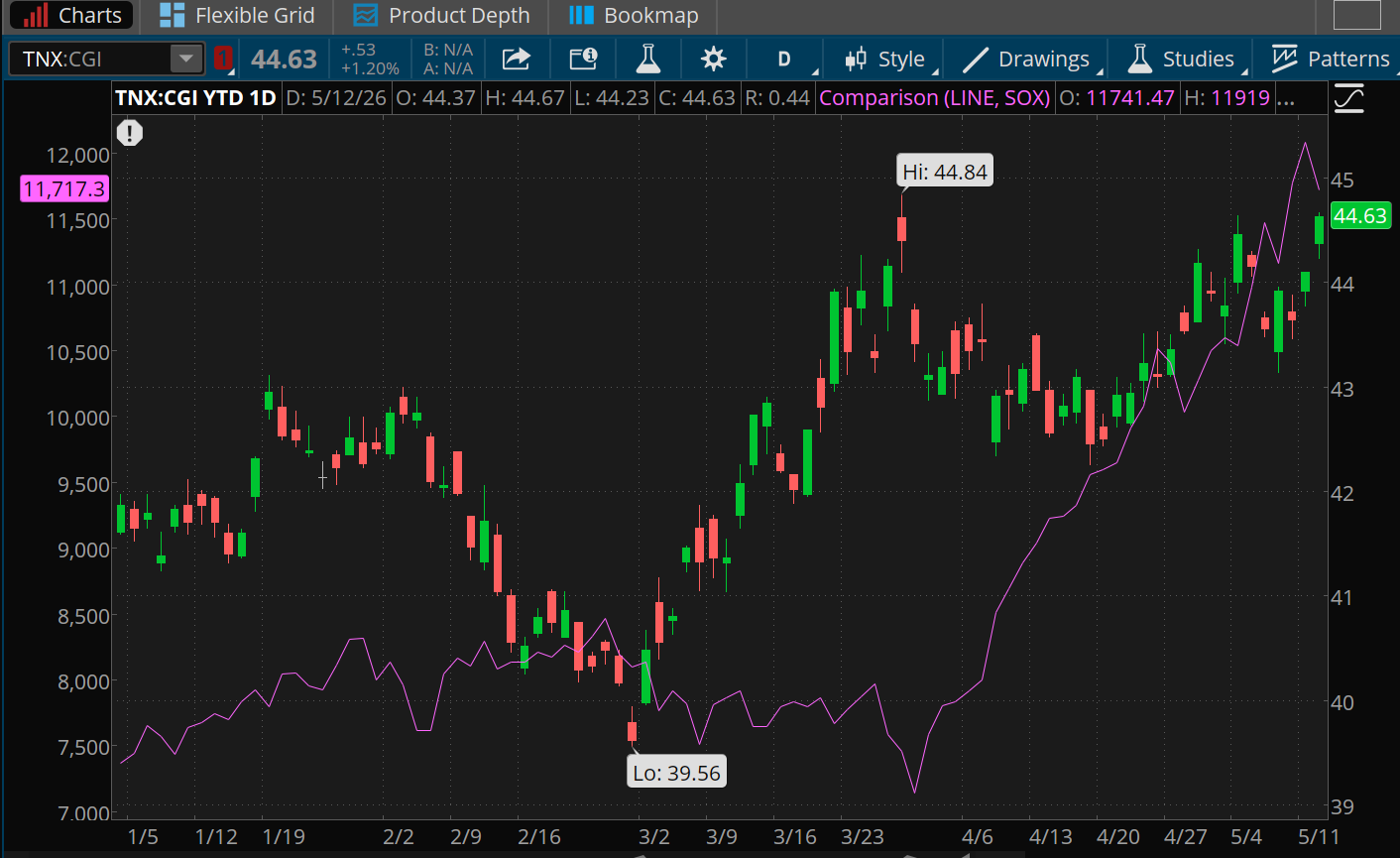
Task: Click the last price 44.63 in toolbar
Action: click(284, 60)
